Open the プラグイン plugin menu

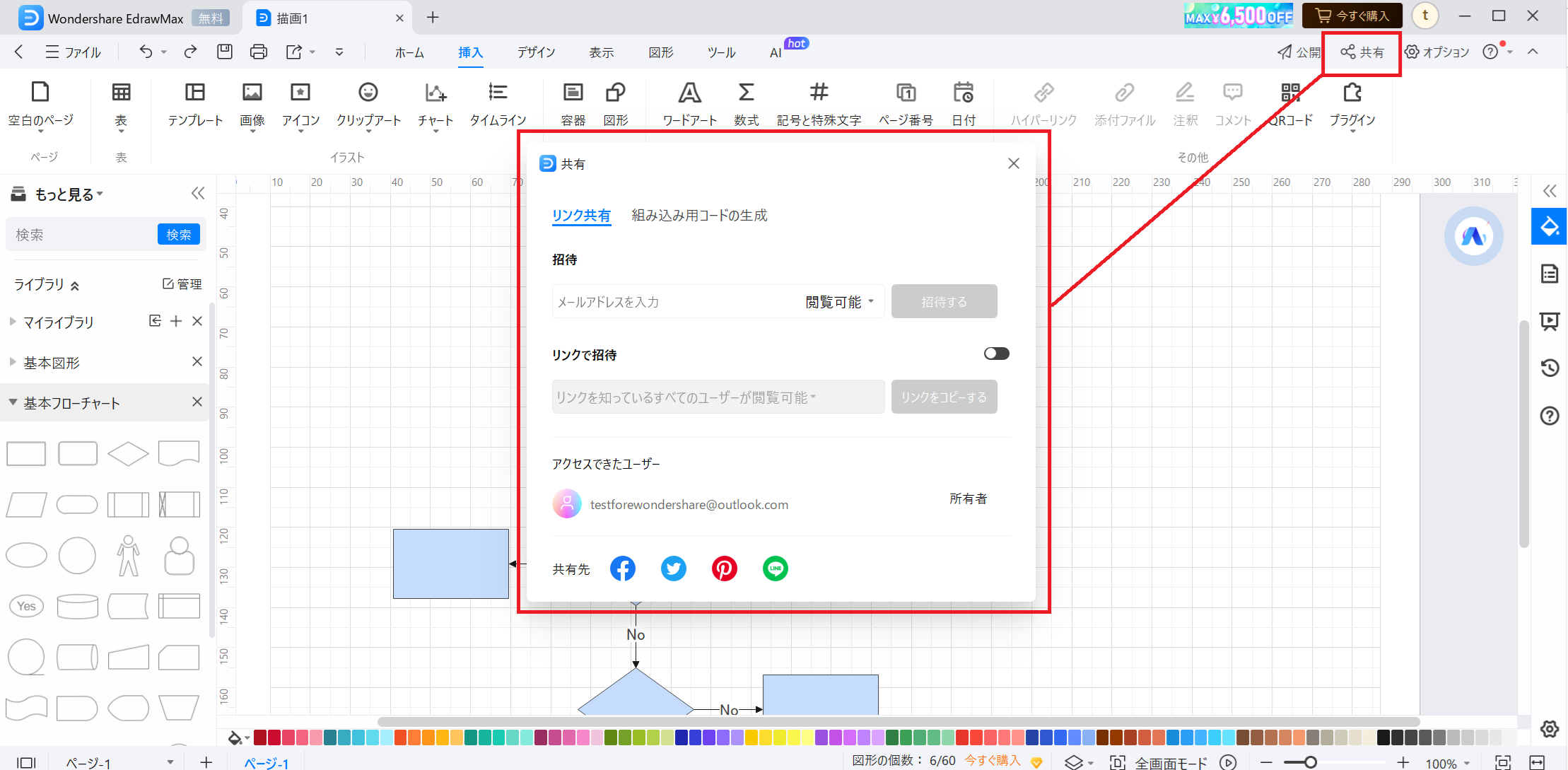1352,105
